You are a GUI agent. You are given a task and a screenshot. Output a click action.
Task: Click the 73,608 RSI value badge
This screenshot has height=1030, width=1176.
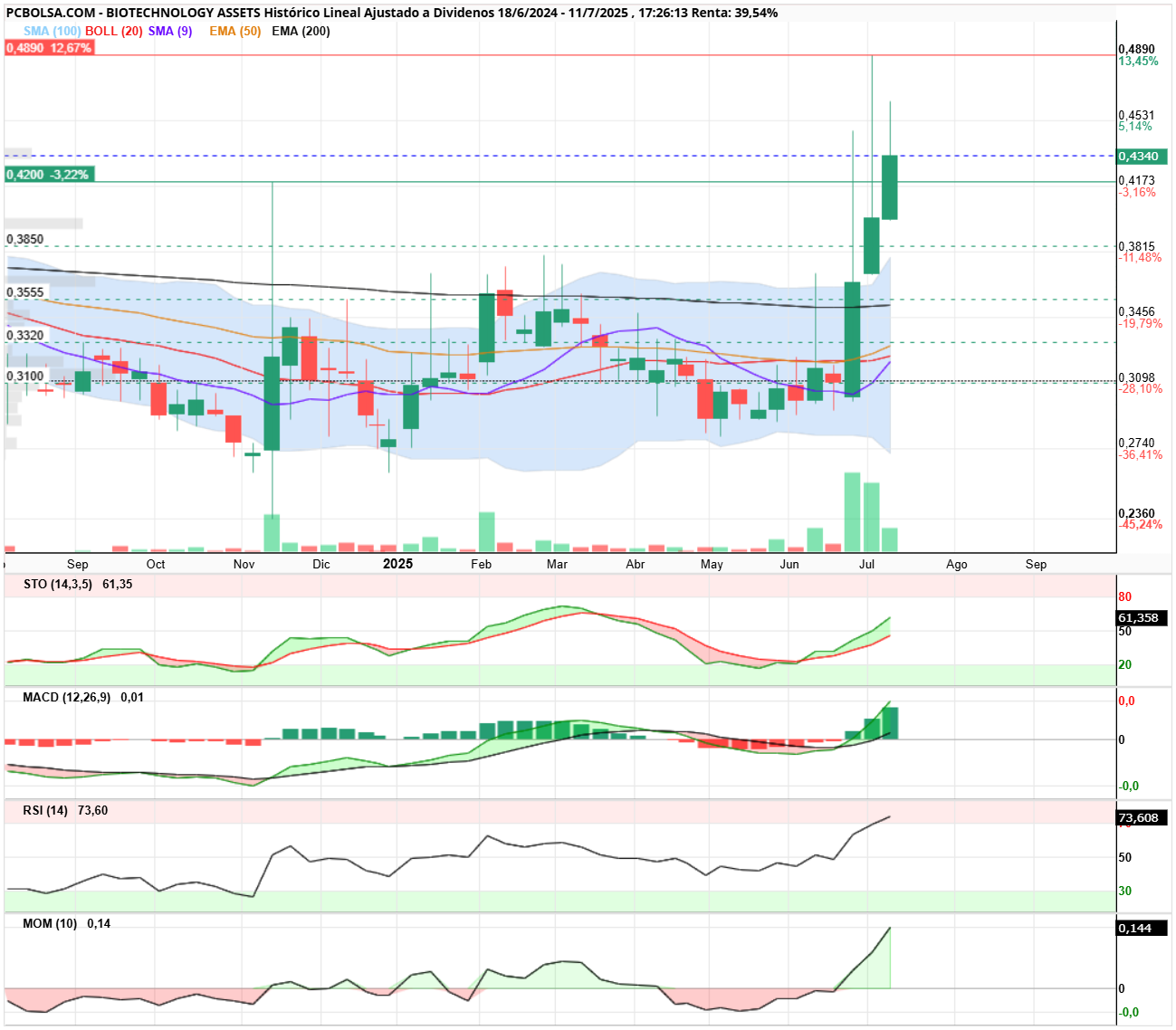[x=1143, y=817]
